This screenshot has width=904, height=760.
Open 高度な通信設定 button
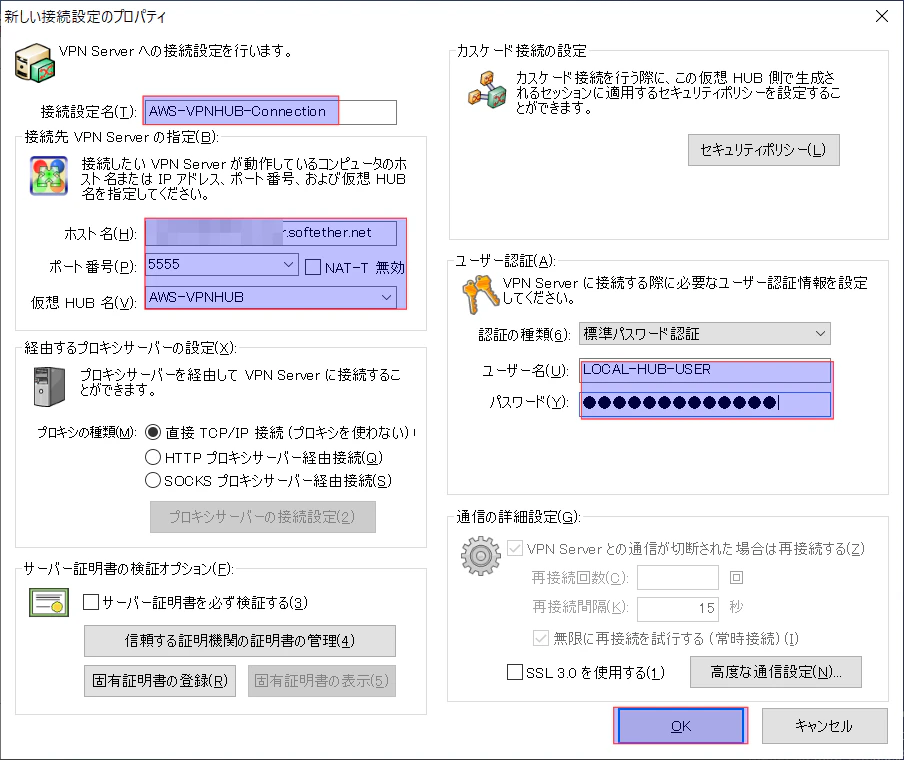tap(775, 672)
